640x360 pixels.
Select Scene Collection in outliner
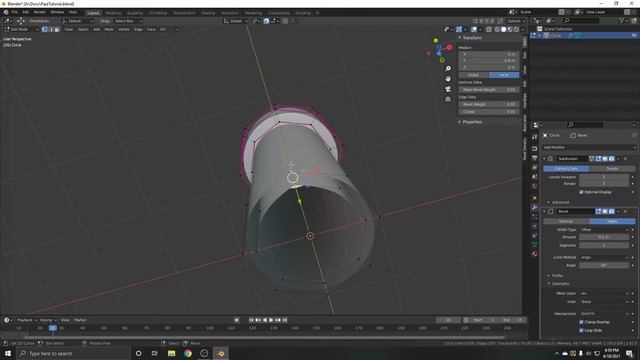pos(558,29)
